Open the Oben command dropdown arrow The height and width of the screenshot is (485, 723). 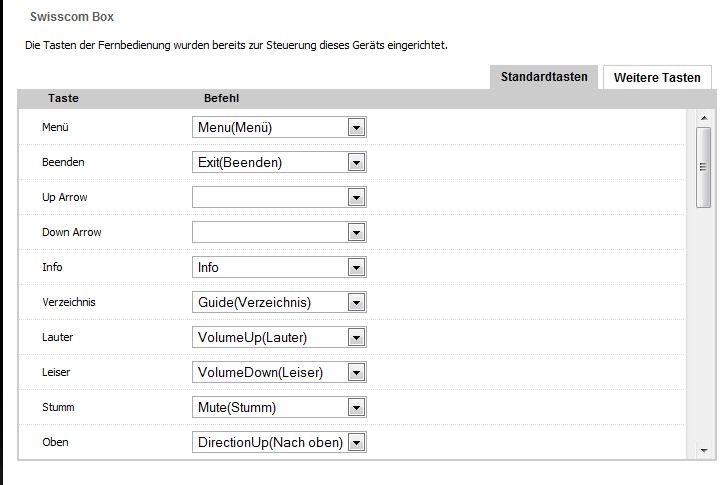355,442
